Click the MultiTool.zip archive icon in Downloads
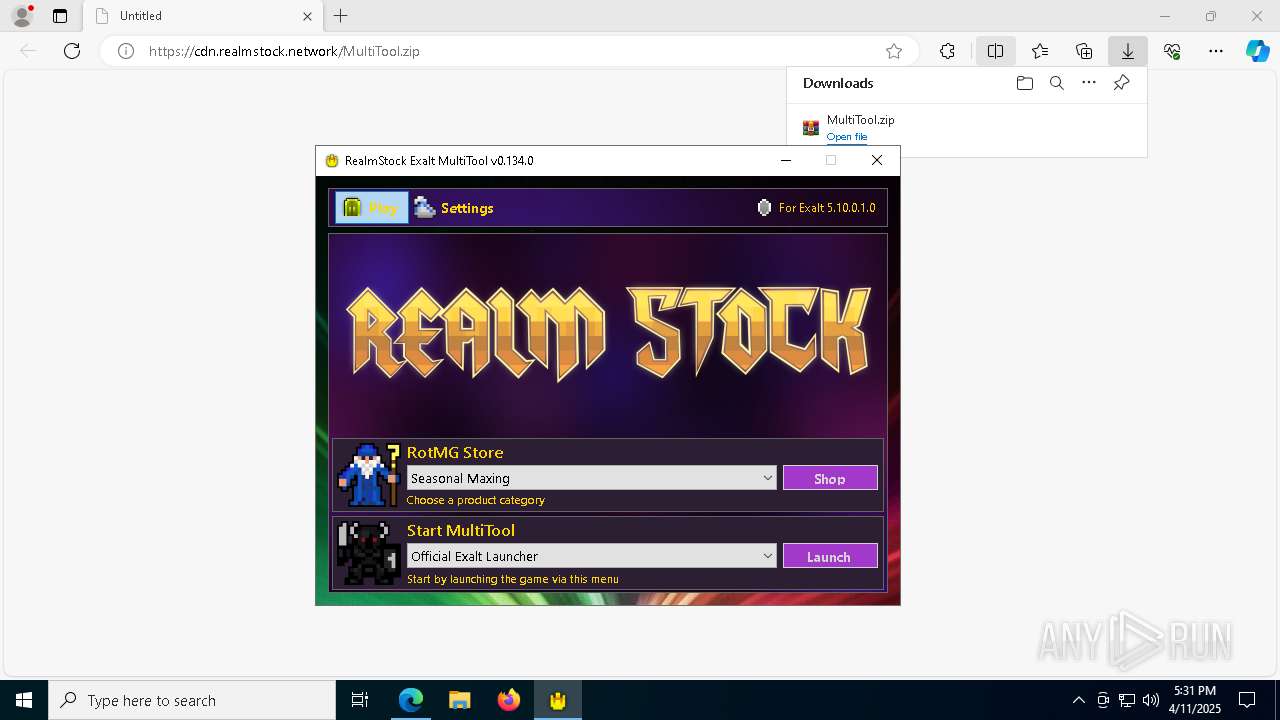The image size is (1280, 720). click(811, 128)
